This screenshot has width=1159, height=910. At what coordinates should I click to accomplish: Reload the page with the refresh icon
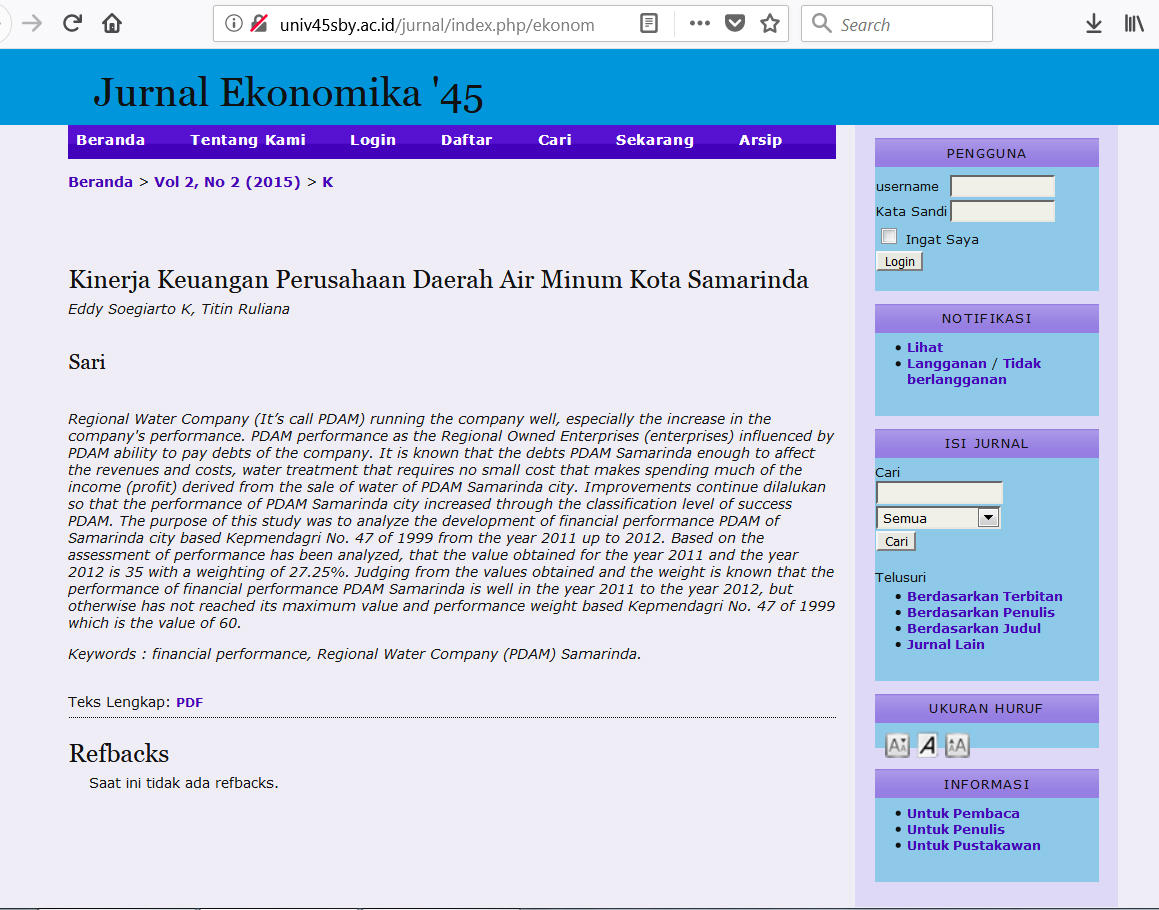tap(72, 24)
